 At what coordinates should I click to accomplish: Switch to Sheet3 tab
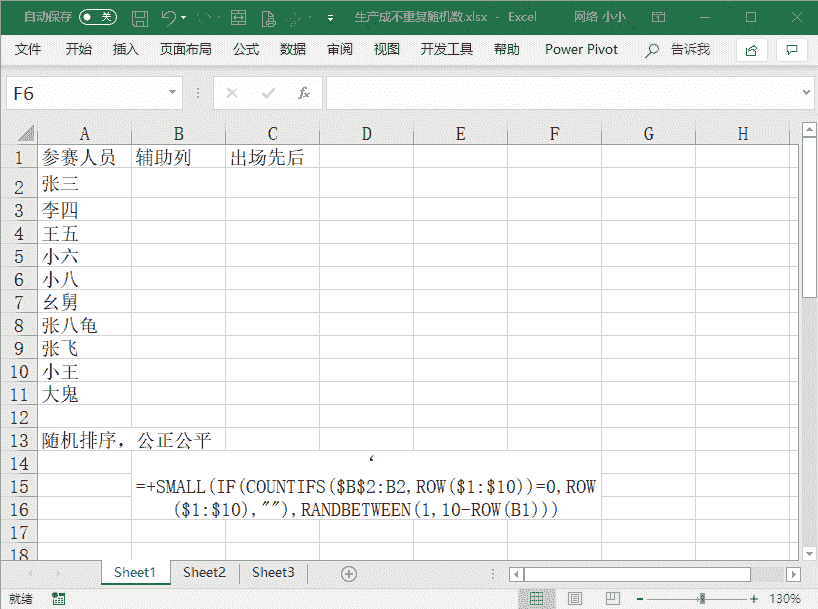[273, 572]
